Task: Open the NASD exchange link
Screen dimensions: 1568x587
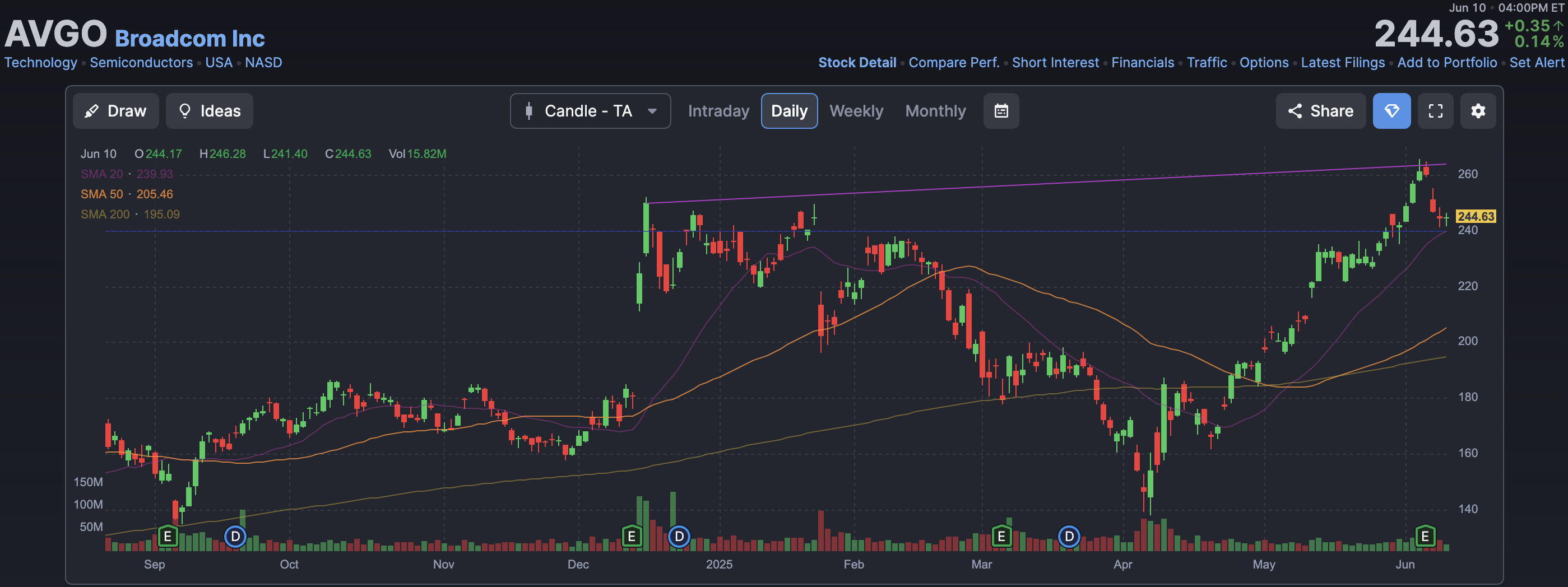Action: pos(263,63)
